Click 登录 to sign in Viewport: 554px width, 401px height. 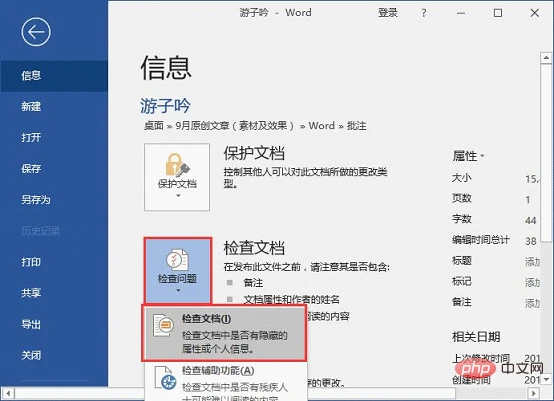point(388,13)
